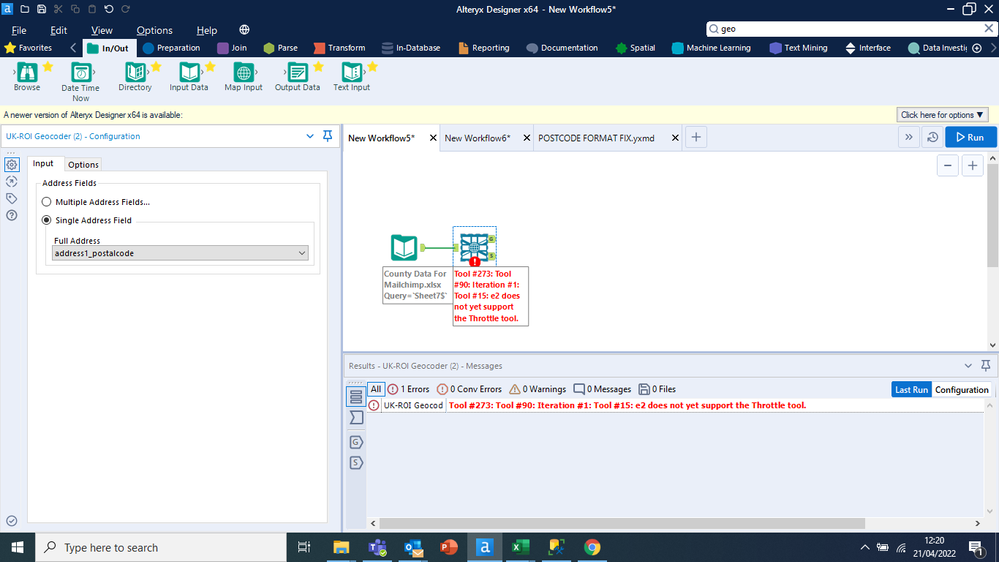The image size is (999, 562).
Task: Click horizontal scrollbar in Results pane
Action: [622, 523]
